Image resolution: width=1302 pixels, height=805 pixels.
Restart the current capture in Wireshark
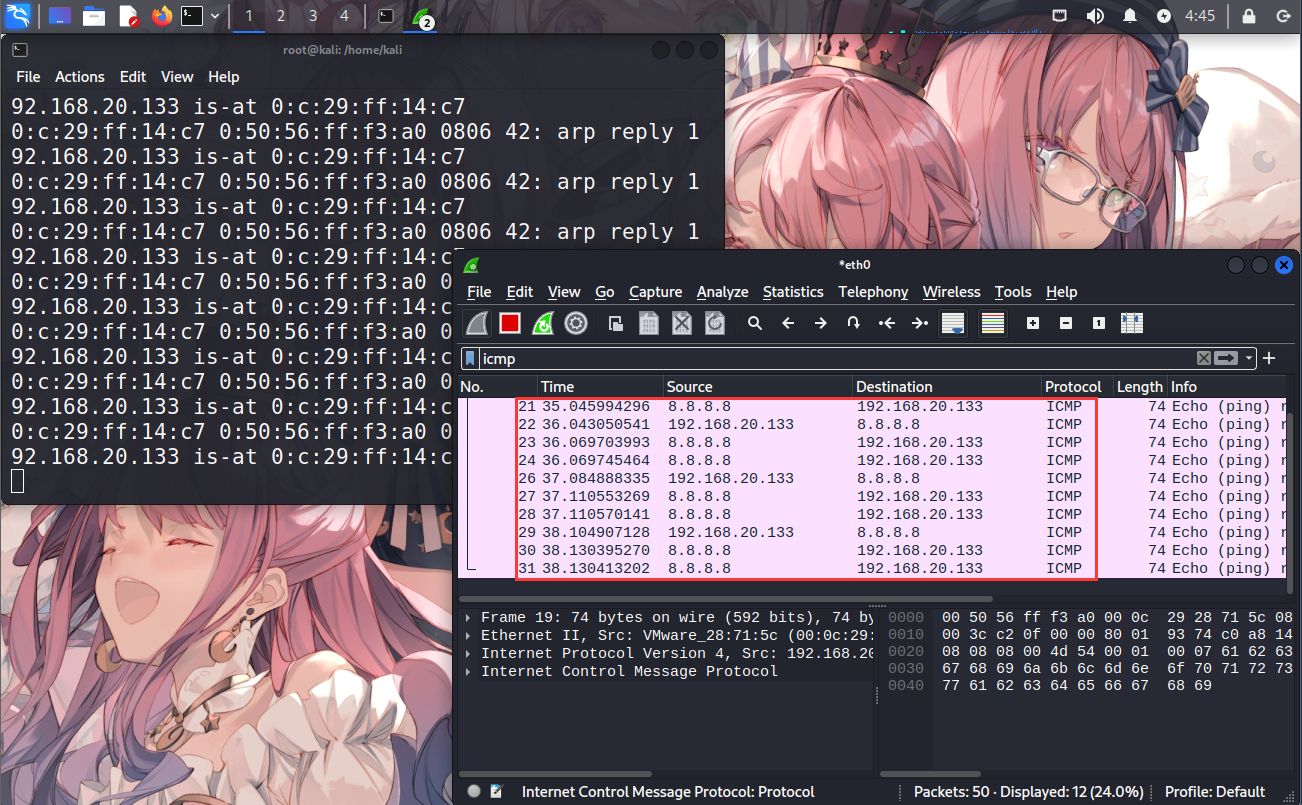543,323
